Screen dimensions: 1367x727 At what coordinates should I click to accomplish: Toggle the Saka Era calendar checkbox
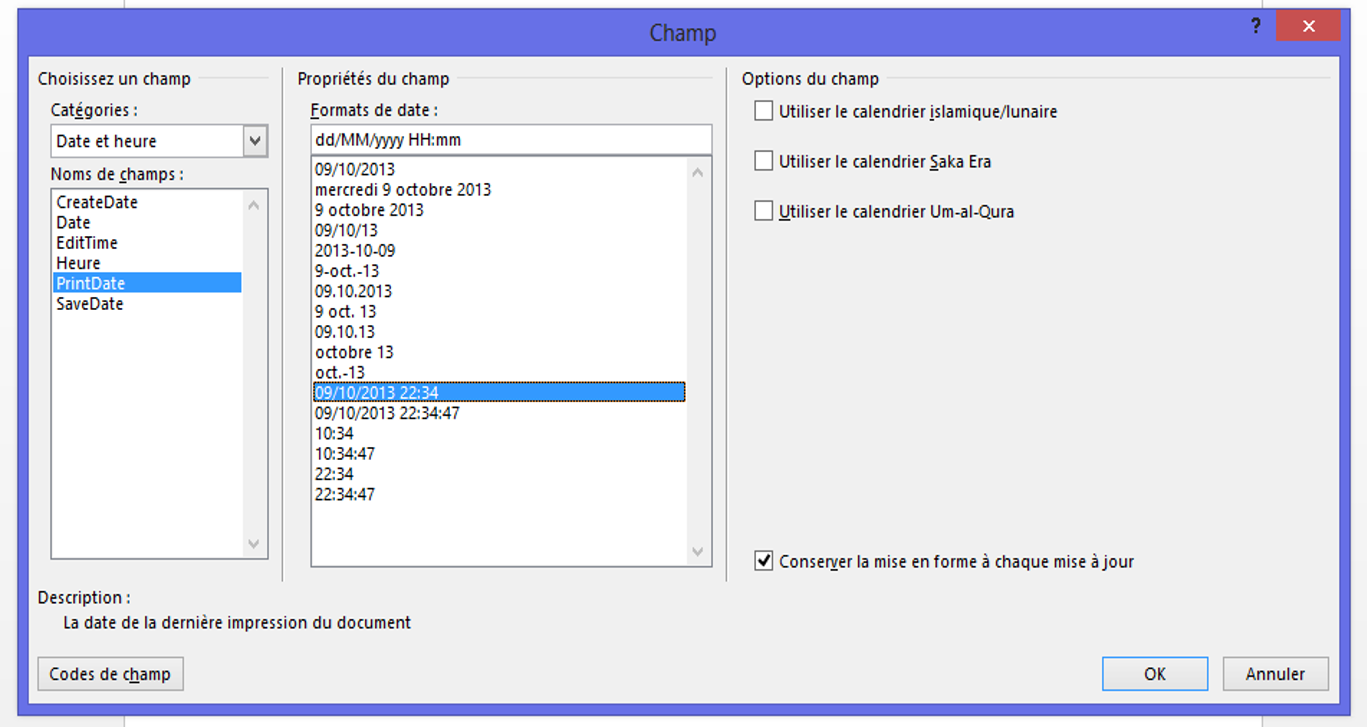(x=764, y=161)
